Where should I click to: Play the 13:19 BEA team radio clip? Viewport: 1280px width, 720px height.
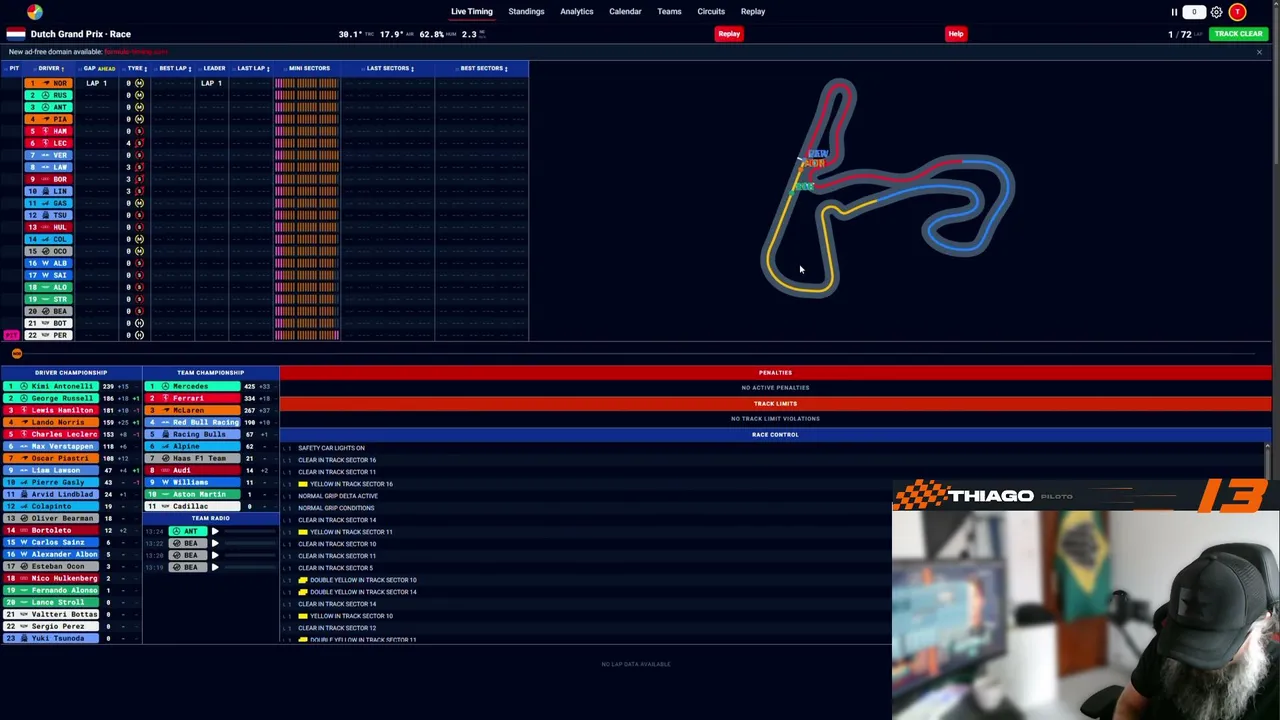point(215,567)
